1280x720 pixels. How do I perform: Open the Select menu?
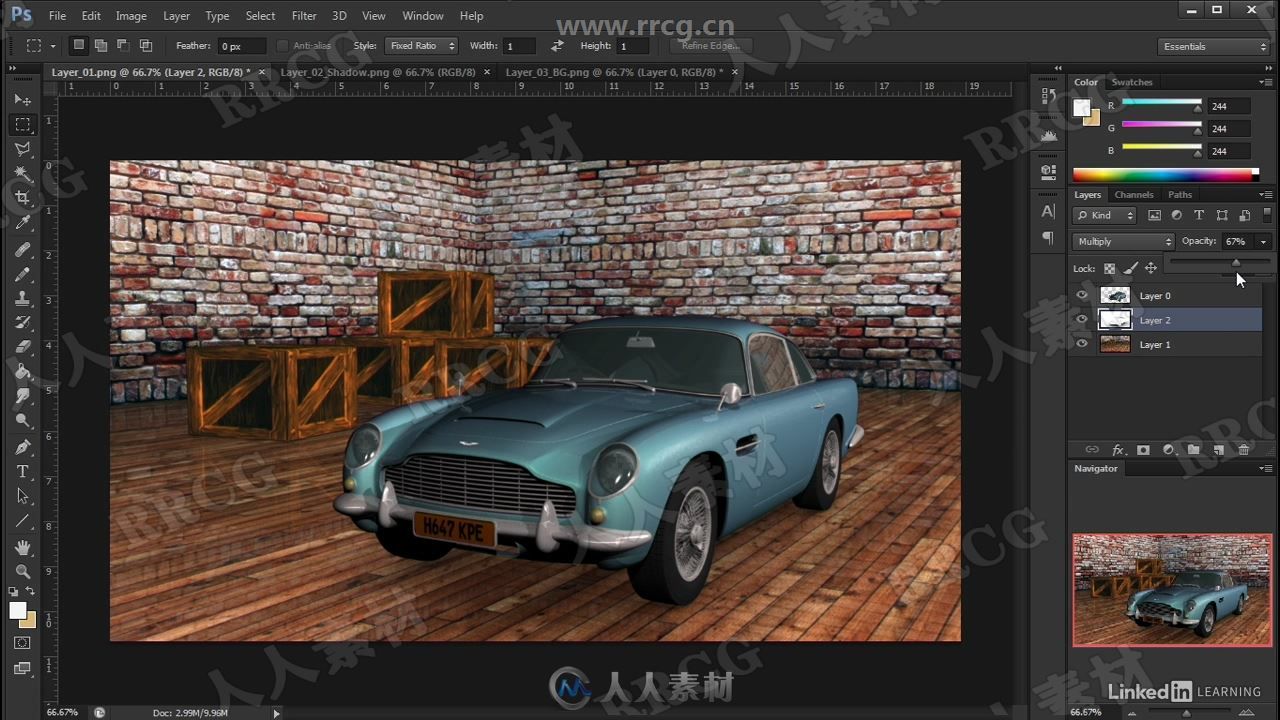[x=260, y=16]
